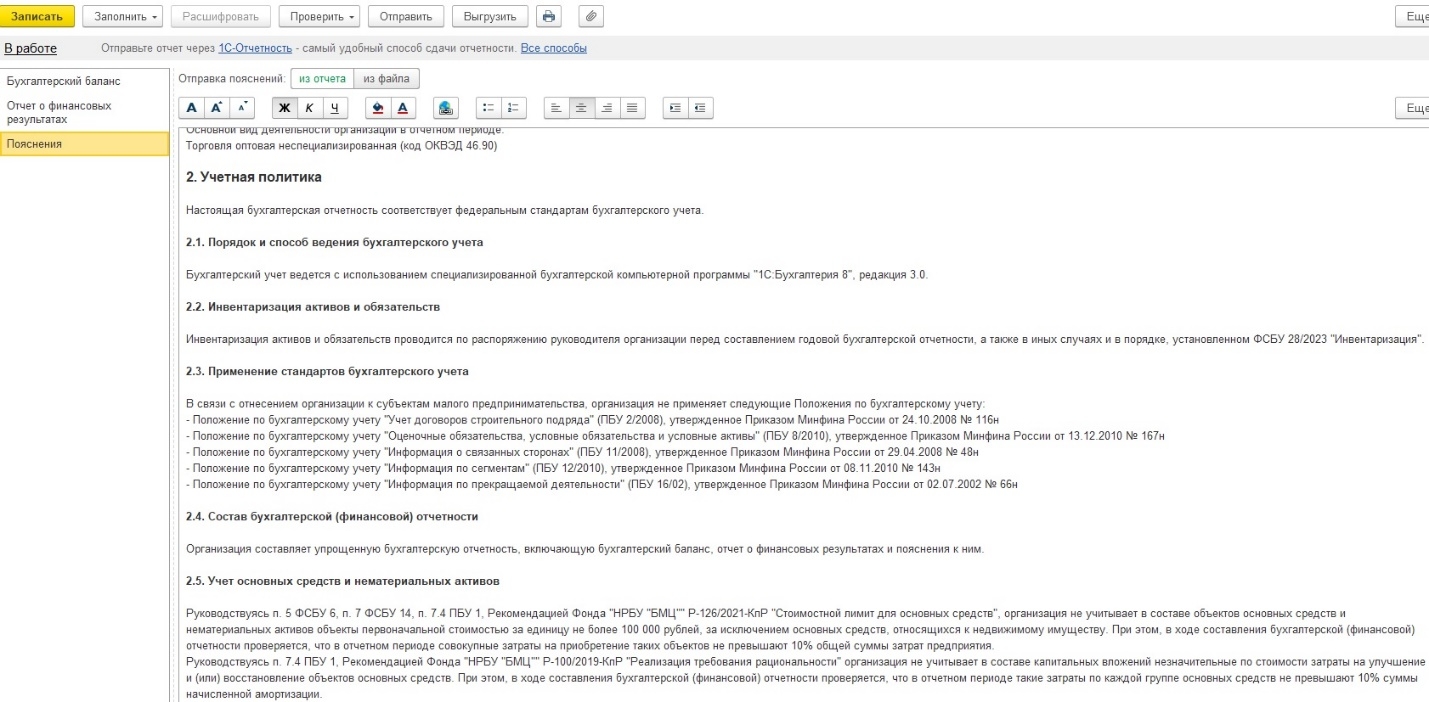Open the В работе status selector
This screenshot has height=702, width=1429.
31,48
